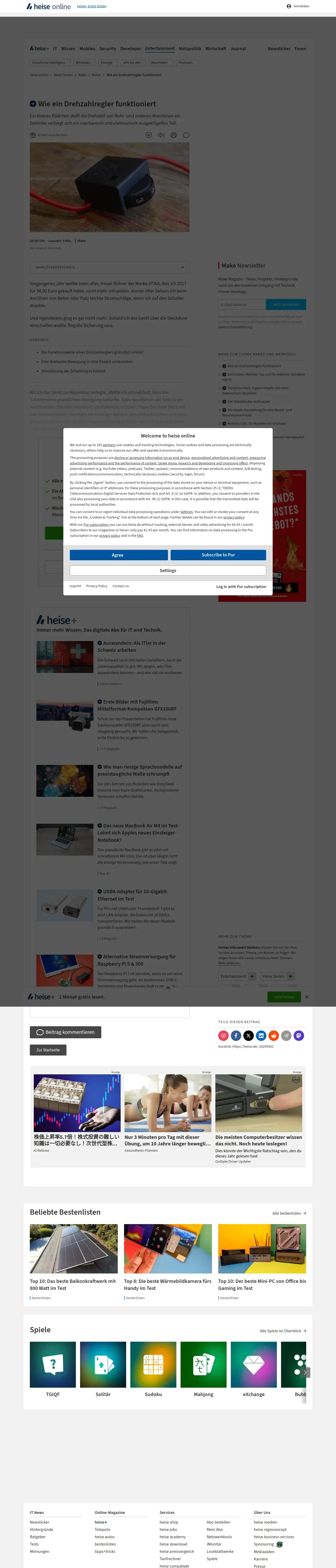This screenshot has height=1568, width=336.
Task: Share the article via Telegram
Action: click(286, 1035)
